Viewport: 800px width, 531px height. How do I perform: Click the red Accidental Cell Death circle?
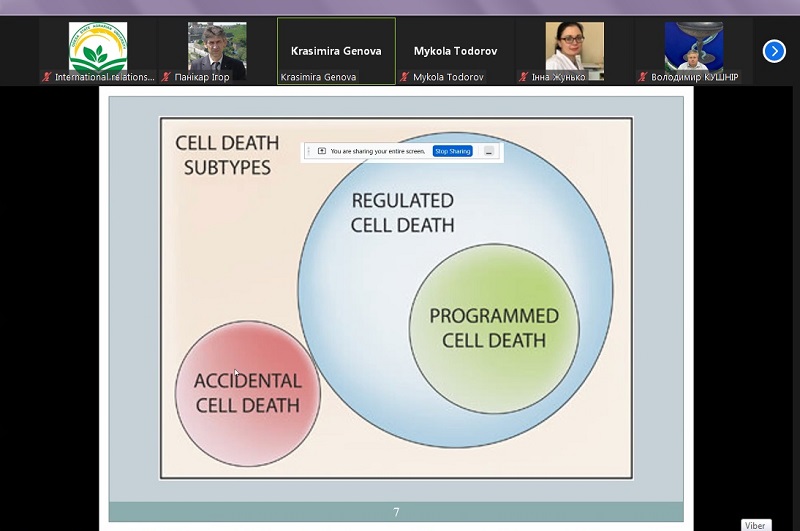247,393
